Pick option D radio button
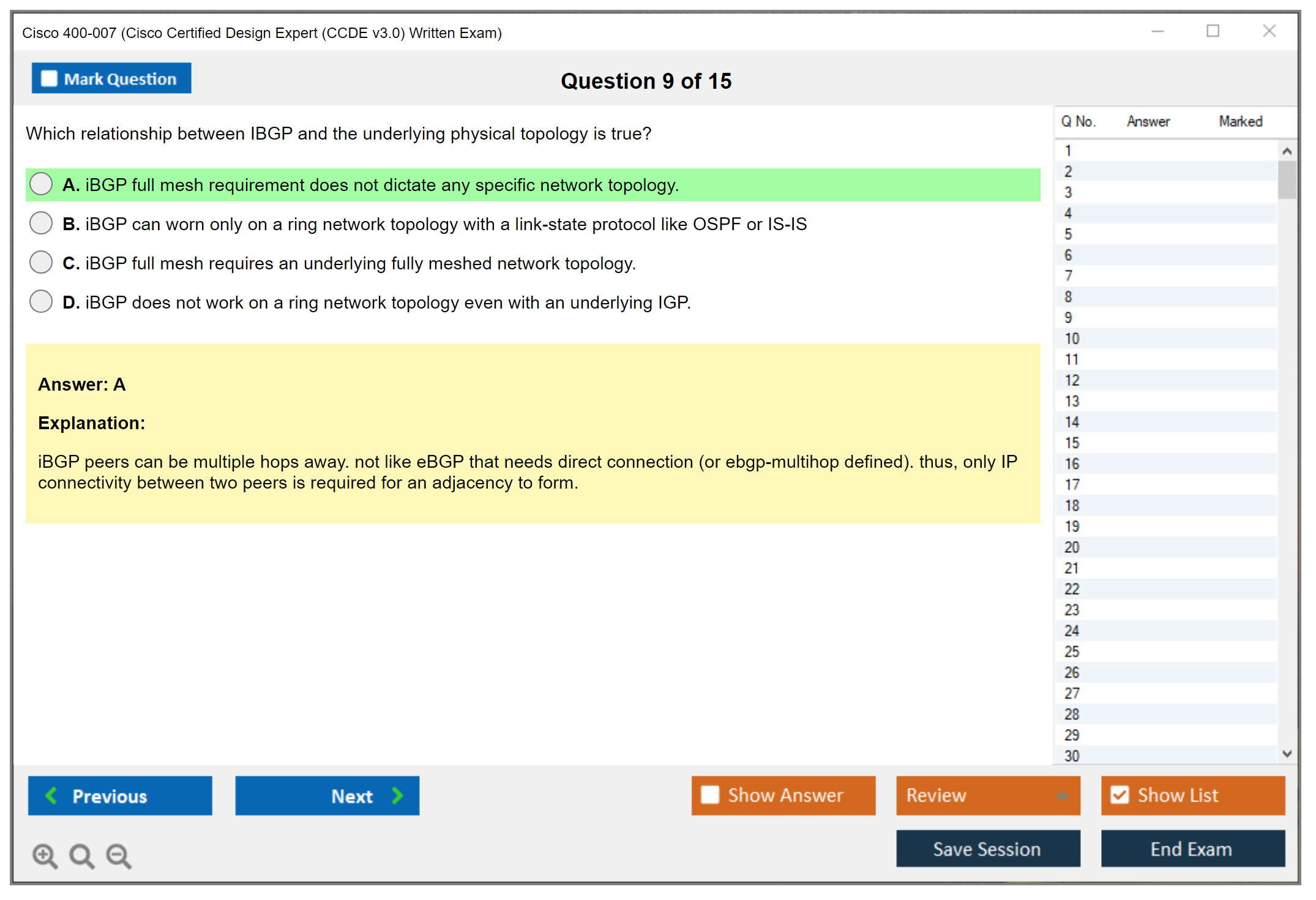1316x900 pixels. [41, 302]
